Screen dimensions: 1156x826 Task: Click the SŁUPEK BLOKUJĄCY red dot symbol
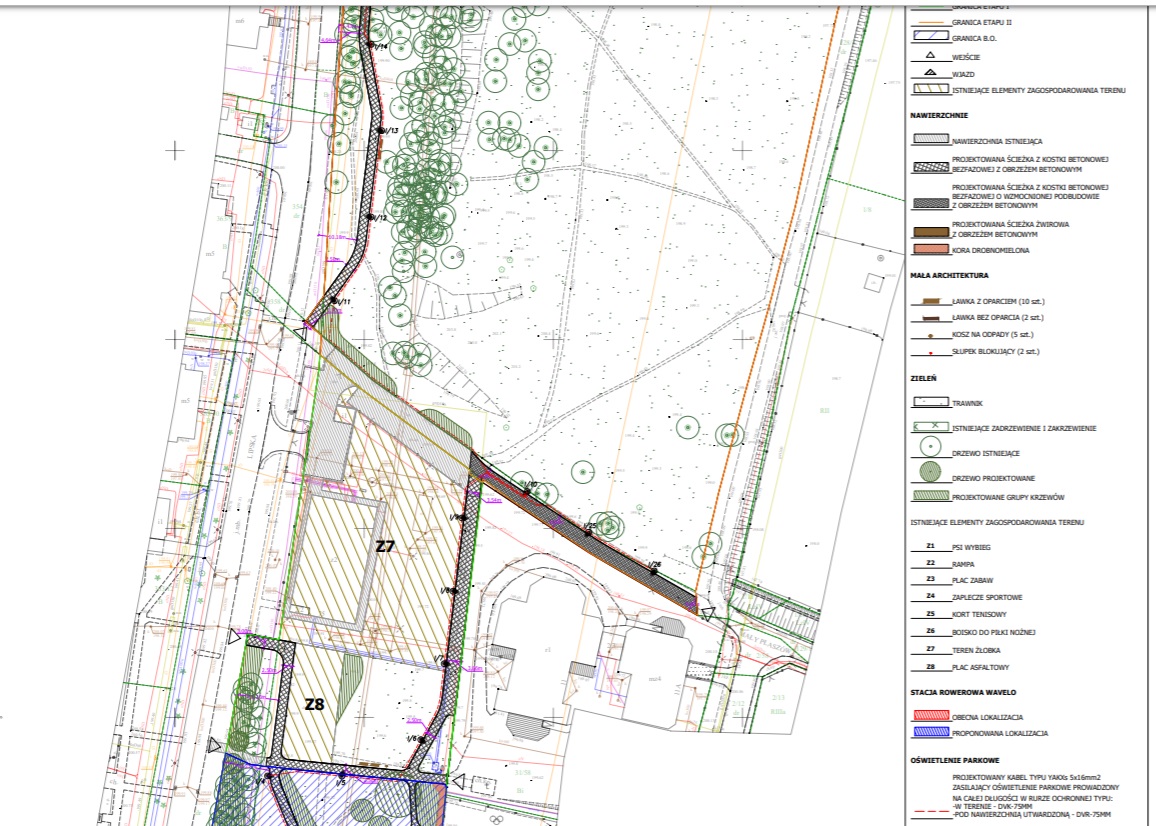[930, 353]
